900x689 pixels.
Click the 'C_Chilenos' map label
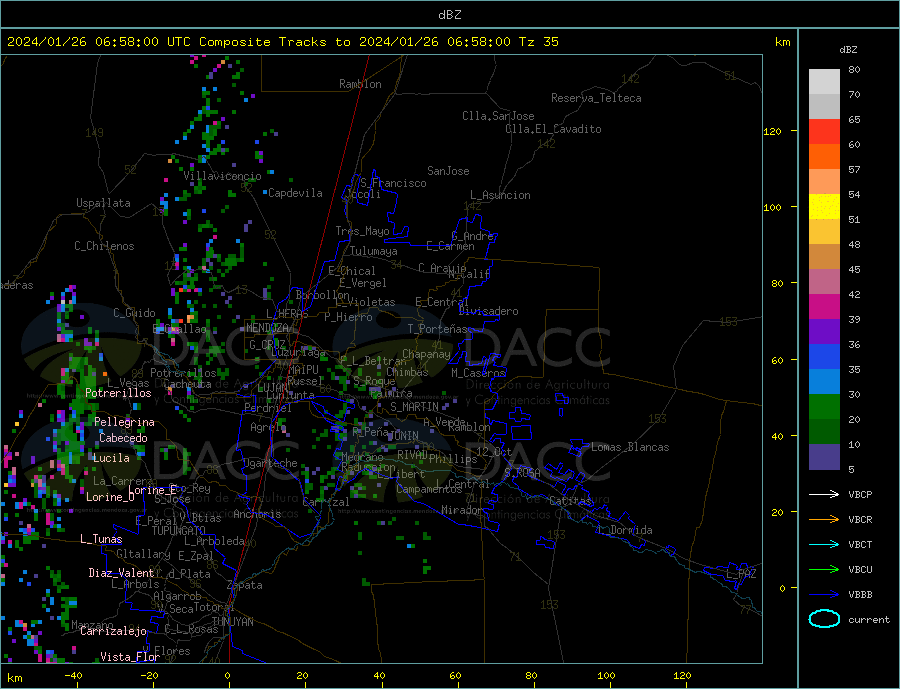click(x=104, y=246)
